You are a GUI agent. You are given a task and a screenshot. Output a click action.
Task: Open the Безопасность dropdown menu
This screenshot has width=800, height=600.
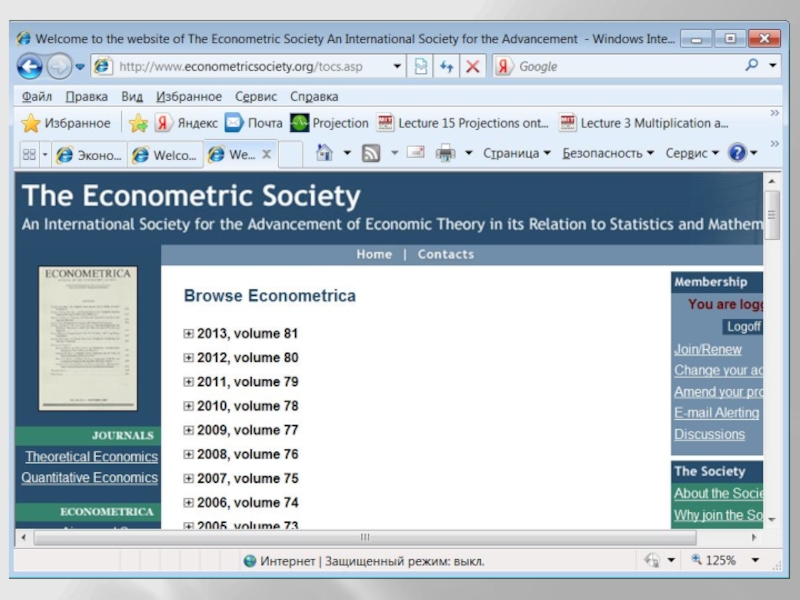607,153
